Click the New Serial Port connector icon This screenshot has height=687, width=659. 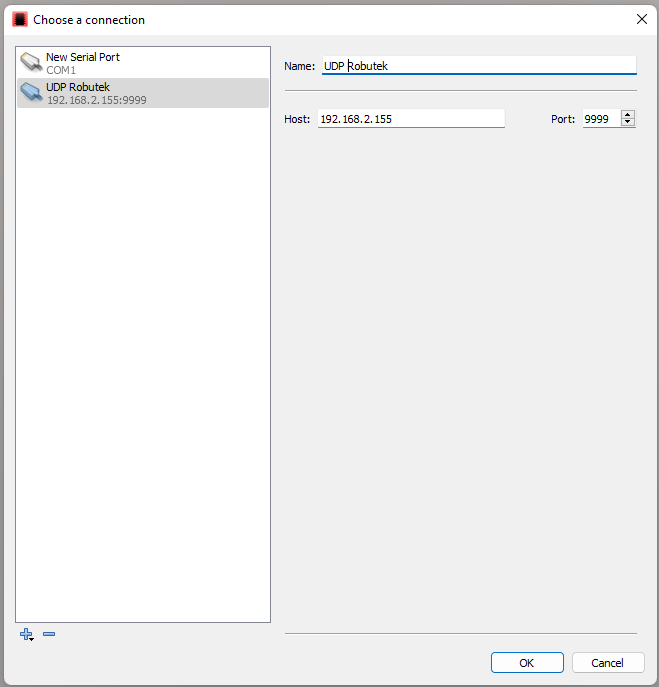pyautogui.click(x=31, y=63)
